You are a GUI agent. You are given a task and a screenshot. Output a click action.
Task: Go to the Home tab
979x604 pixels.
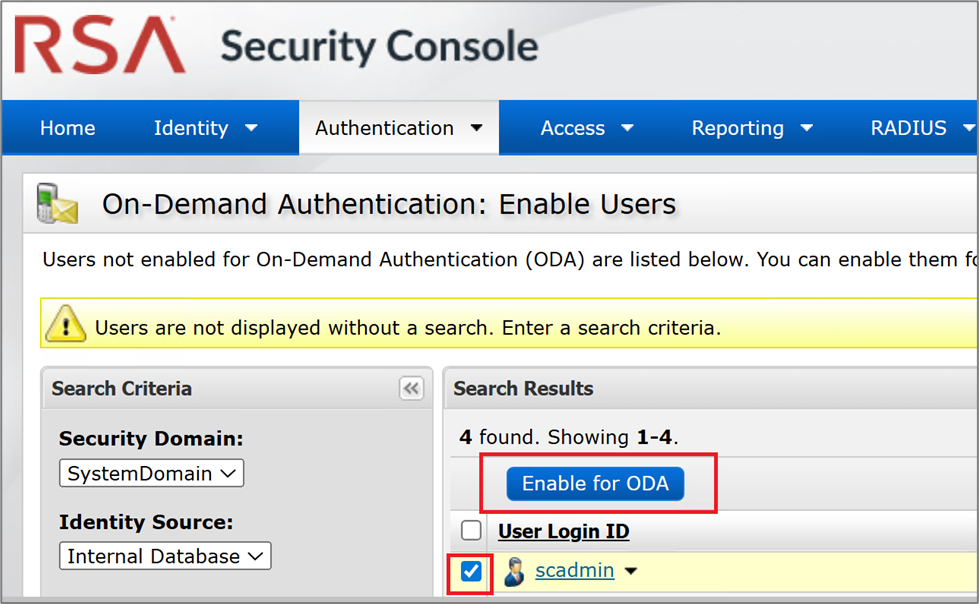click(x=67, y=128)
